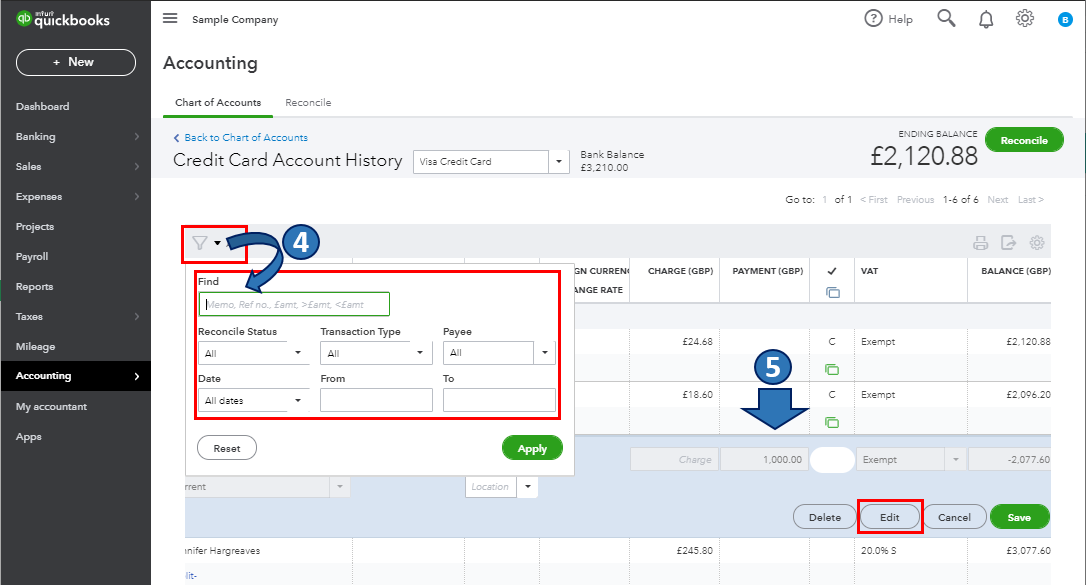Open Projects in sidebar
1086x585 pixels.
tap(35, 226)
